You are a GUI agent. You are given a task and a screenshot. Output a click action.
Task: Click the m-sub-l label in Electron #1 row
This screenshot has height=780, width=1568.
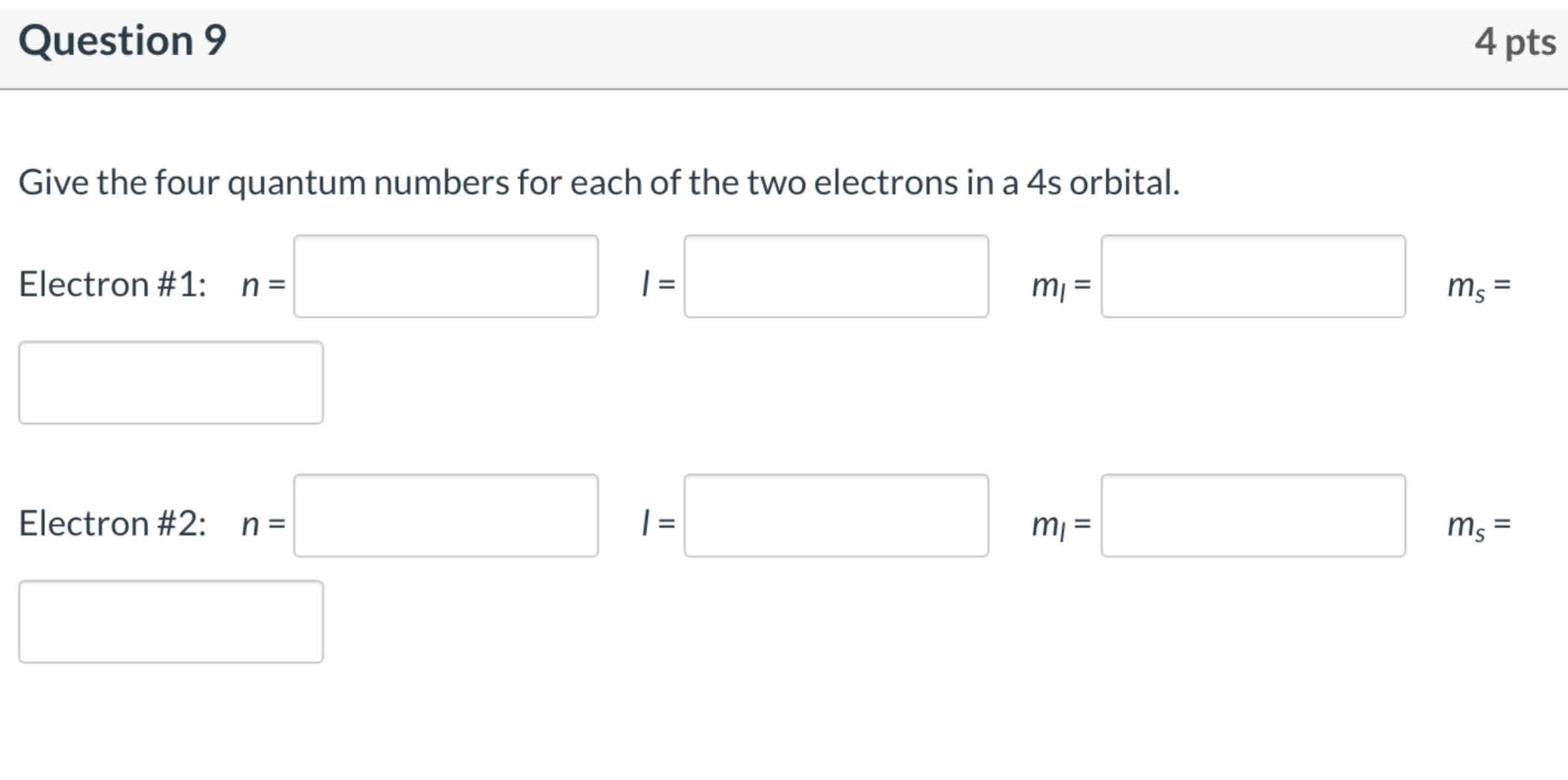[x=1060, y=287]
